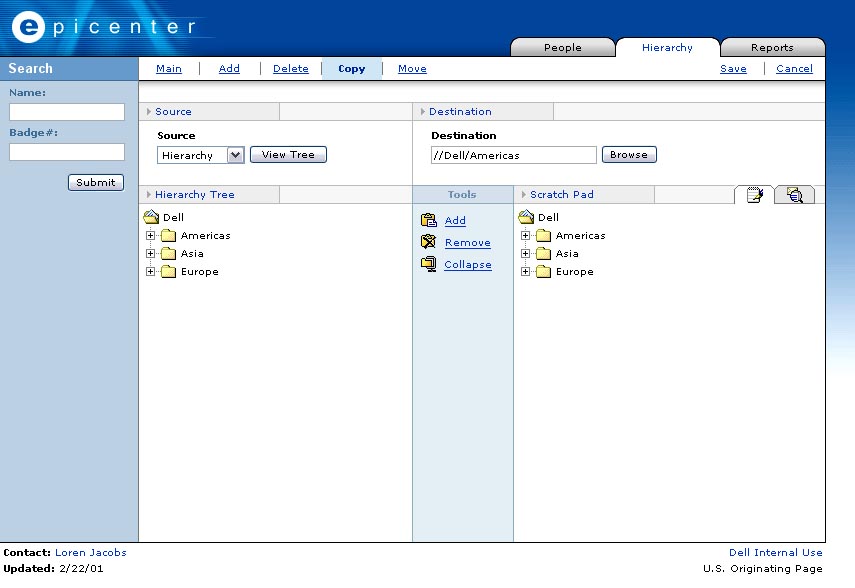
Task: Expand Asia node in Hierarchy Tree
Action: 150,254
